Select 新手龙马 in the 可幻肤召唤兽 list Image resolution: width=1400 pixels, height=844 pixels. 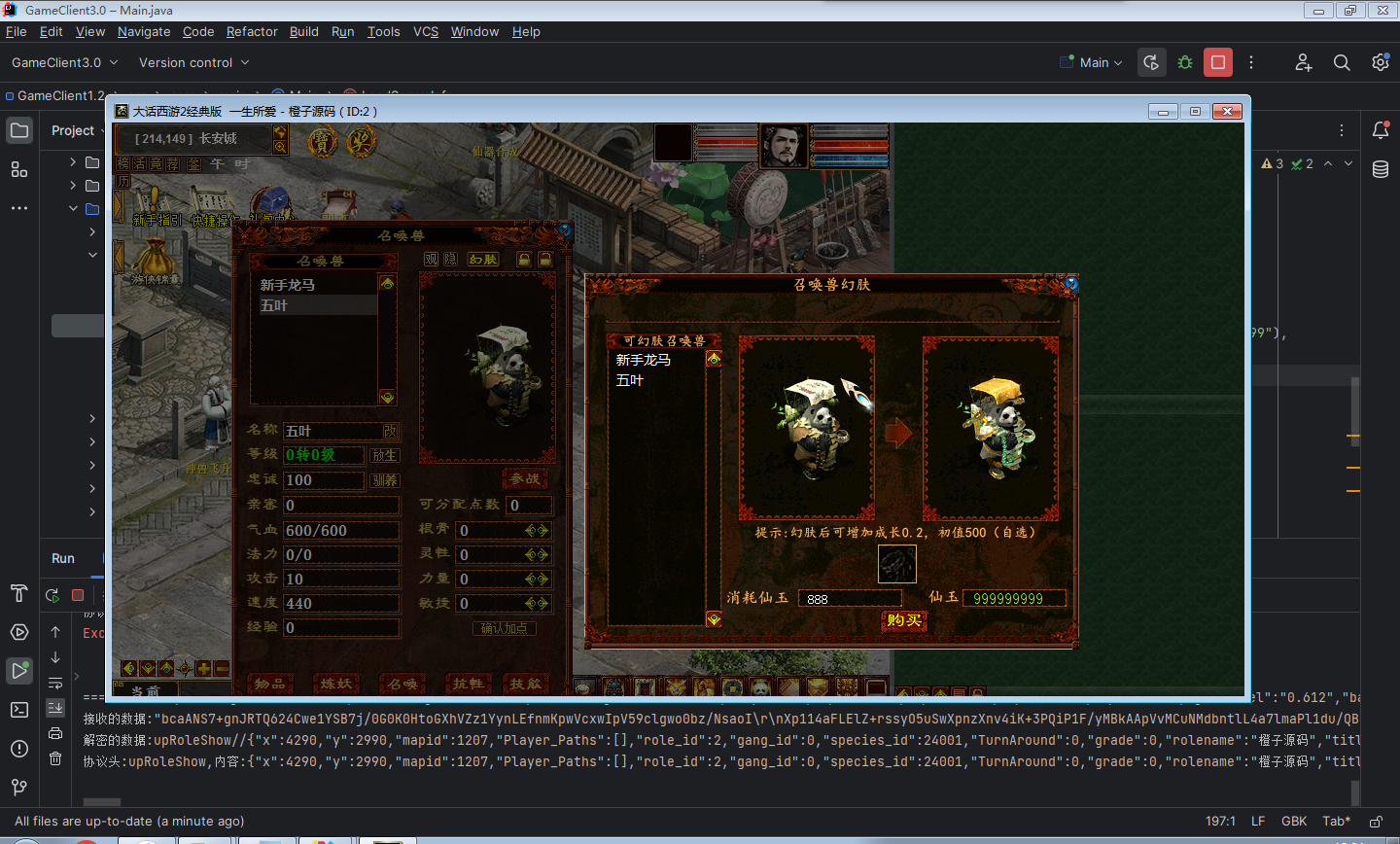643,360
